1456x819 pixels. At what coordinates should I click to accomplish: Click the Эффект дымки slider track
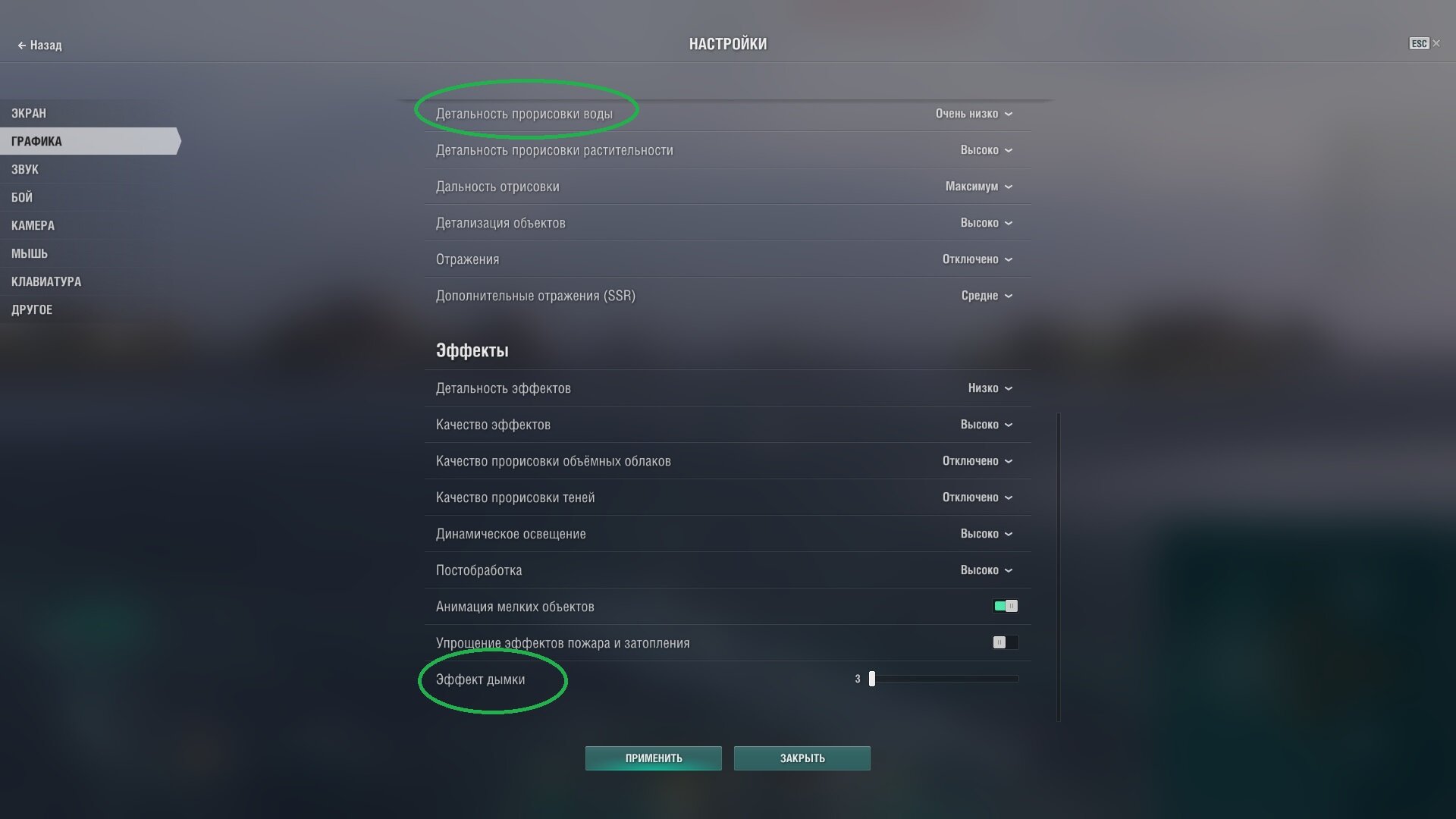944,679
